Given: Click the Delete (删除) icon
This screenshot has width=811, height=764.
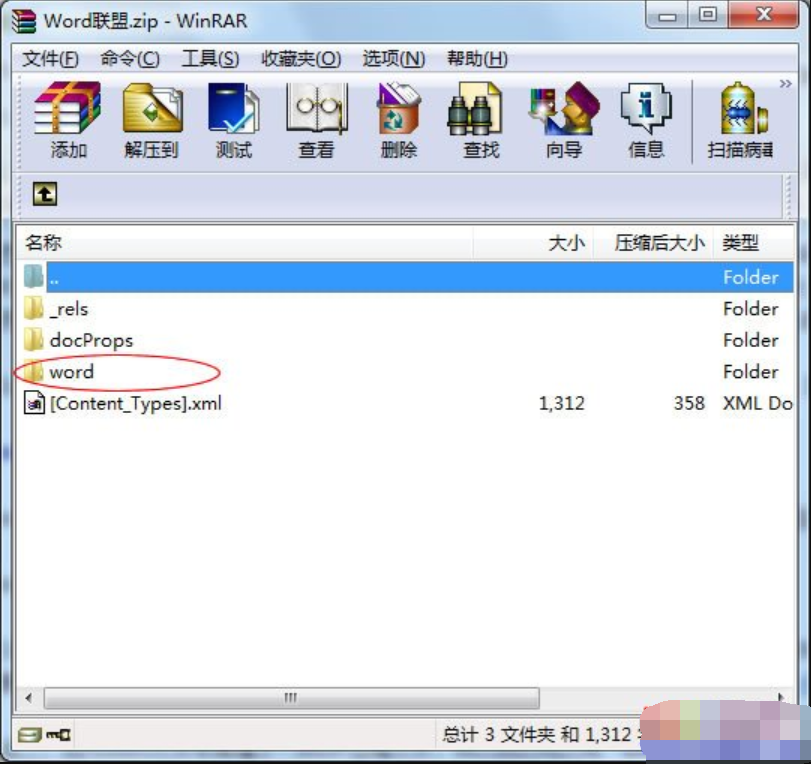Looking at the screenshot, I should pyautogui.click(x=397, y=120).
